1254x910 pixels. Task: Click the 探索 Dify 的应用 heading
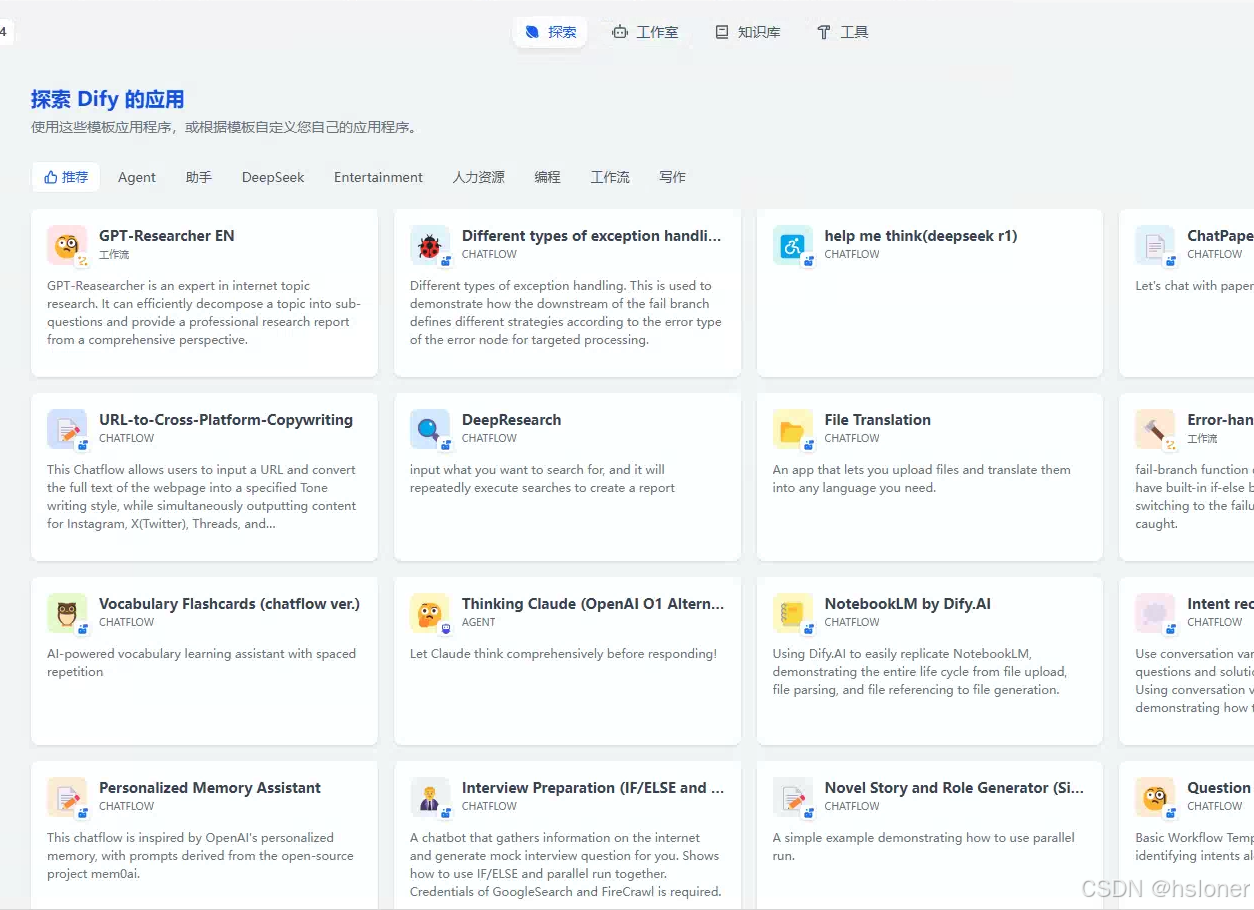pos(108,99)
